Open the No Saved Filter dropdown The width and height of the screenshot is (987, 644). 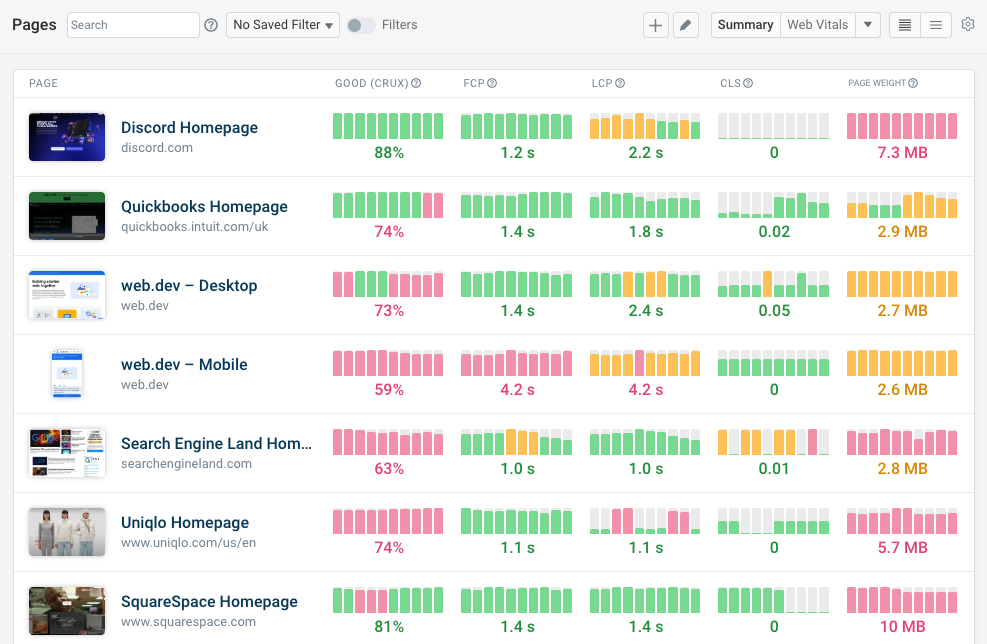point(282,24)
